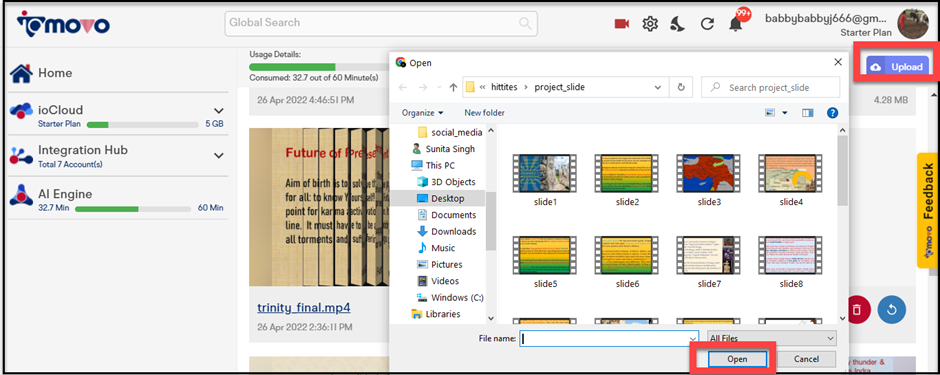Click the blue restore circular arrow icon
Screen dimensions: 940x375
click(891, 310)
